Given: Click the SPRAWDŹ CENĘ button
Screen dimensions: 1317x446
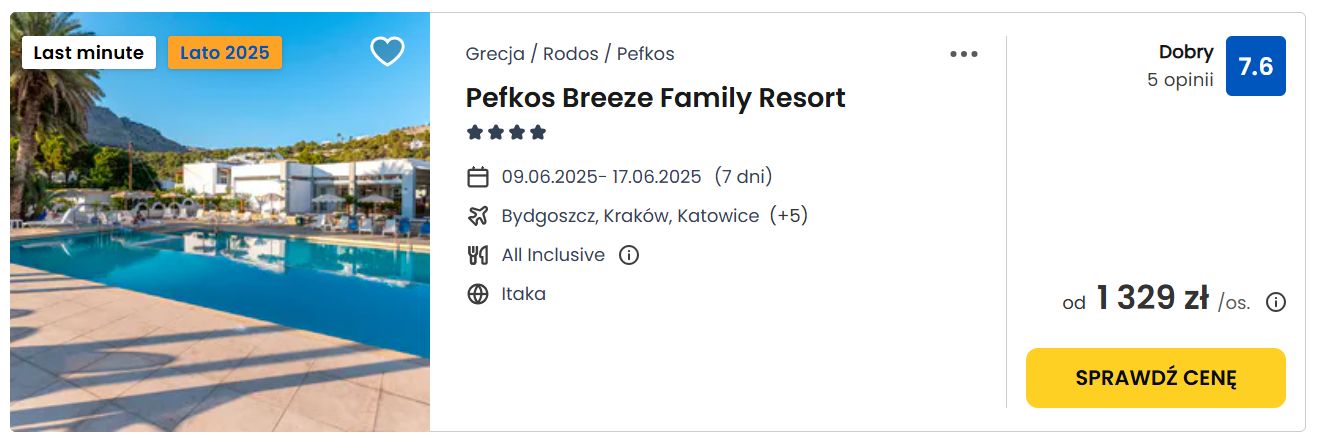Looking at the screenshot, I should pyautogui.click(x=1156, y=378).
